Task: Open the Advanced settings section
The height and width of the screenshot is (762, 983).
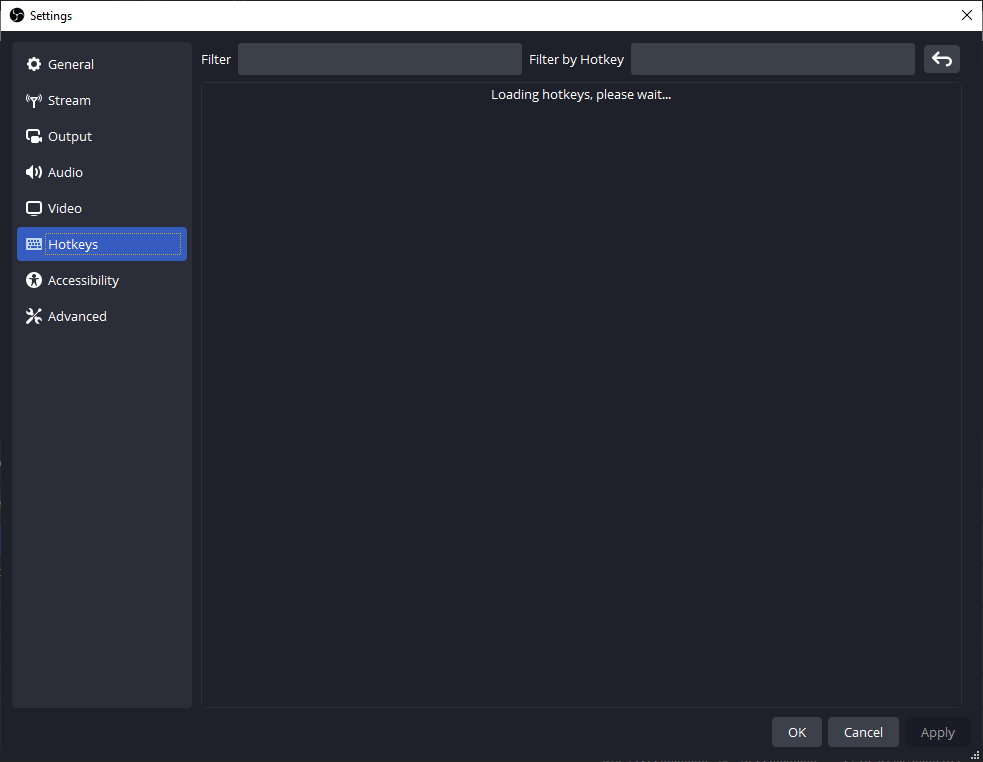Action: (x=102, y=316)
